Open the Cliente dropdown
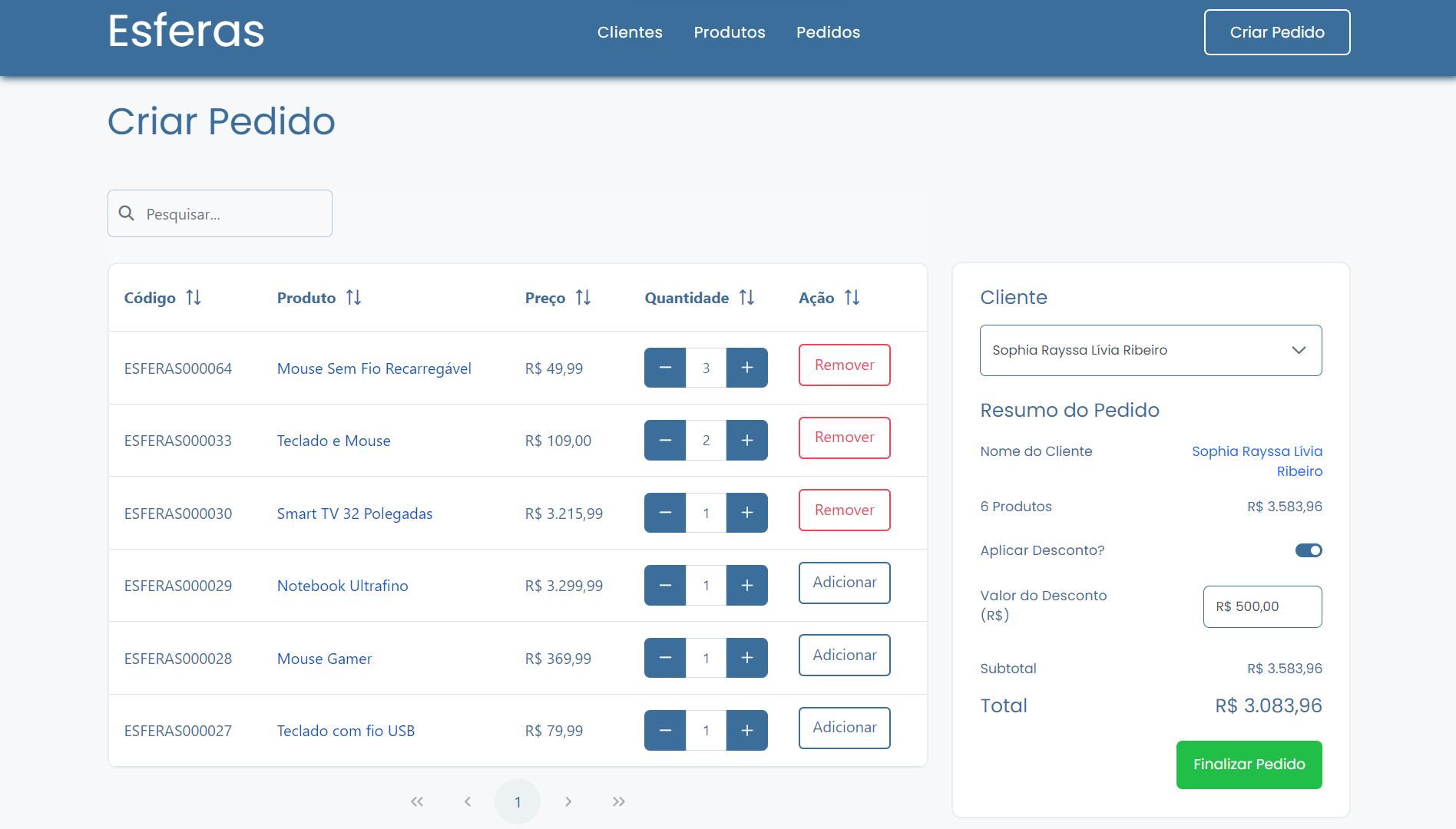The height and width of the screenshot is (829, 1456). [x=1150, y=350]
